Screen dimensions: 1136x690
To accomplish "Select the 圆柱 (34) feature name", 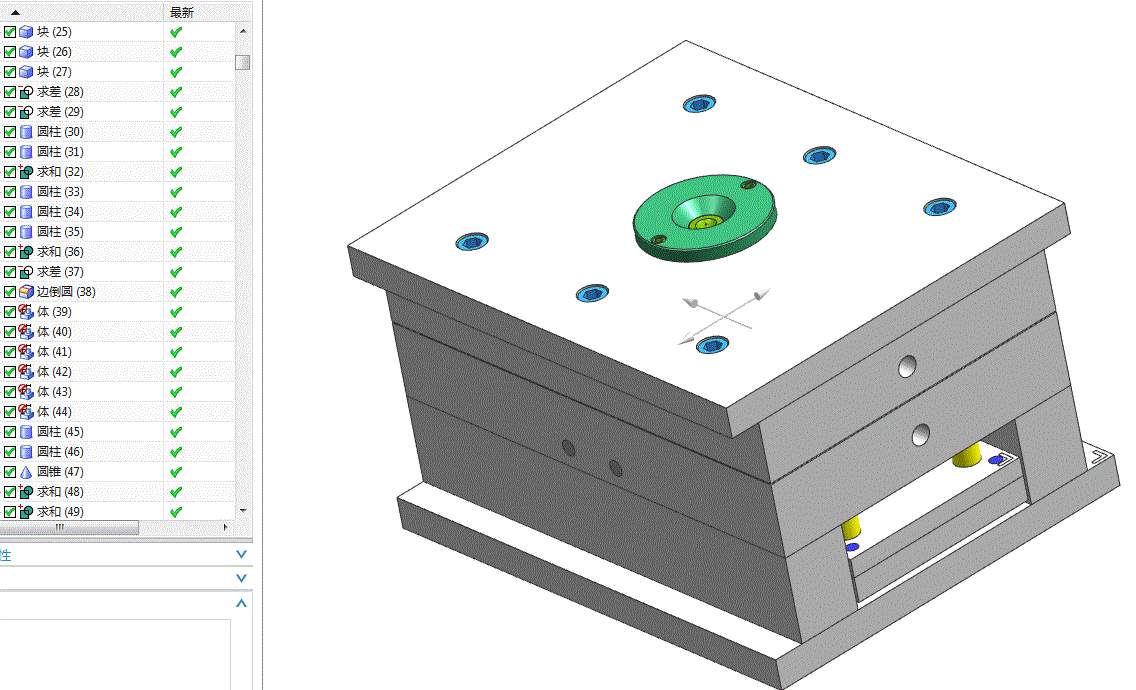I will pos(60,212).
